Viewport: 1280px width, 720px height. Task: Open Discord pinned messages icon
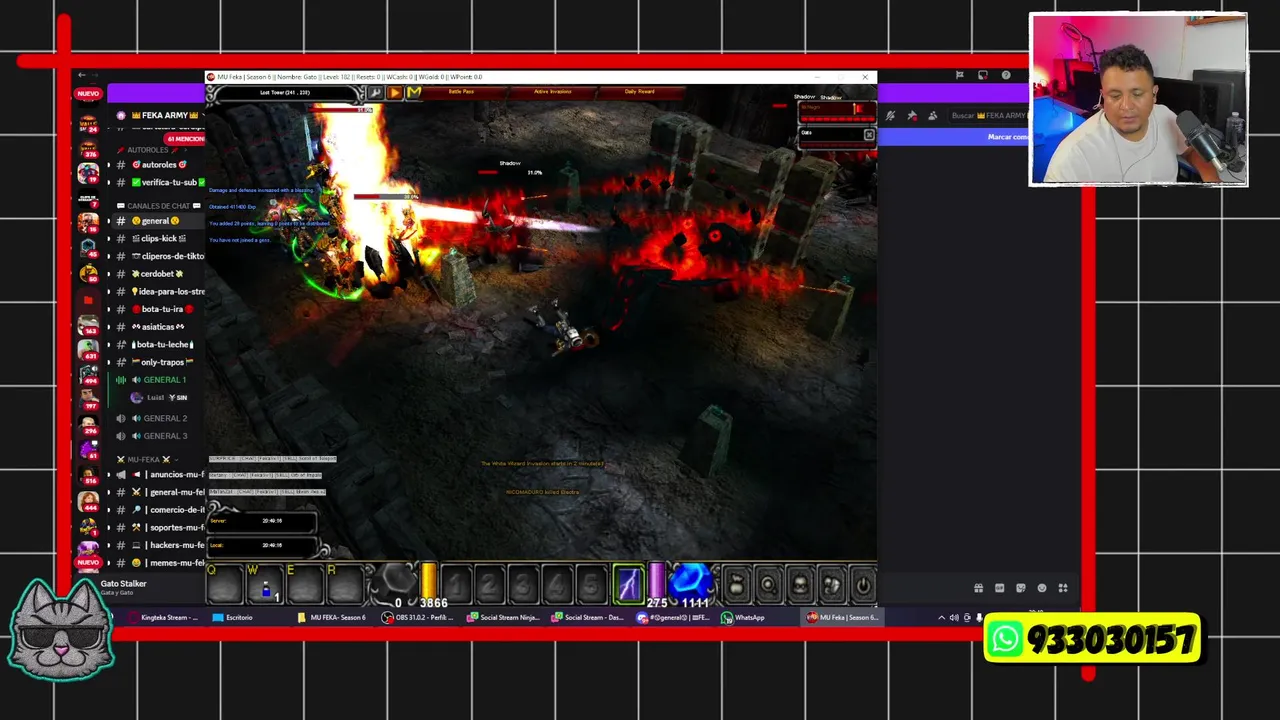click(x=912, y=116)
